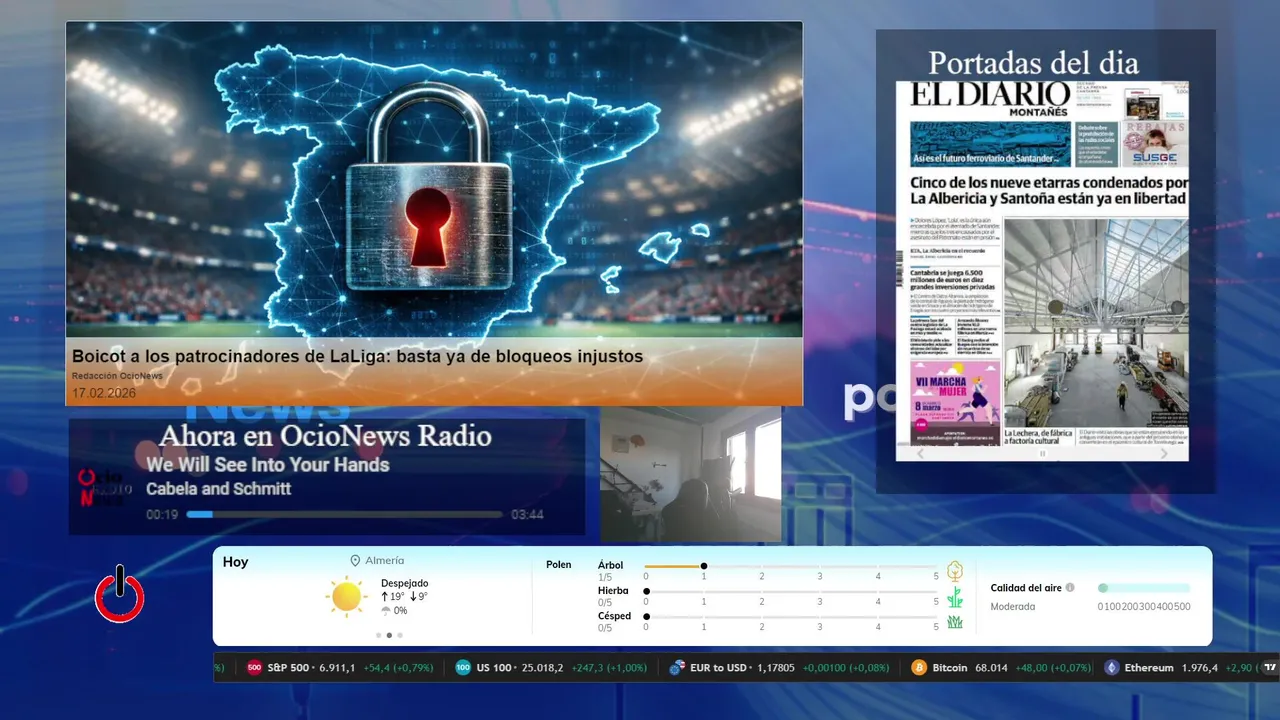The height and width of the screenshot is (720, 1280).
Task: Click the Portadas del dia title
Action: [x=1033, y=63]
